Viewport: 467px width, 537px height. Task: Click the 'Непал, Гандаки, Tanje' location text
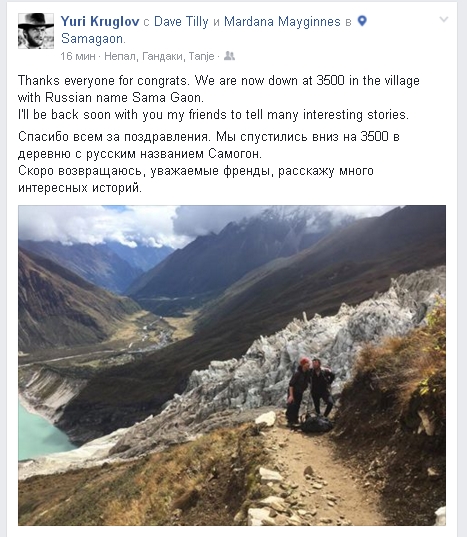pyautogui.click(x=159, y=56)
